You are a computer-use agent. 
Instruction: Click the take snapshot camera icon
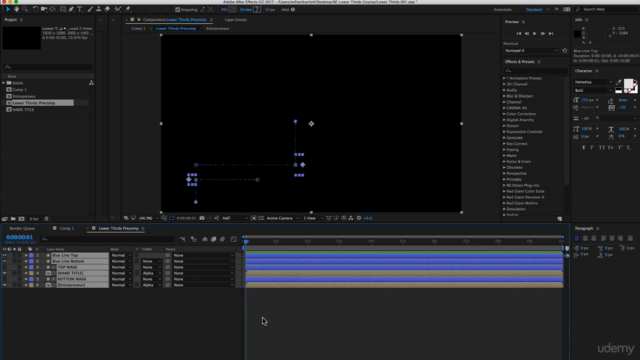pyautogui.click(x=202, y=218)
